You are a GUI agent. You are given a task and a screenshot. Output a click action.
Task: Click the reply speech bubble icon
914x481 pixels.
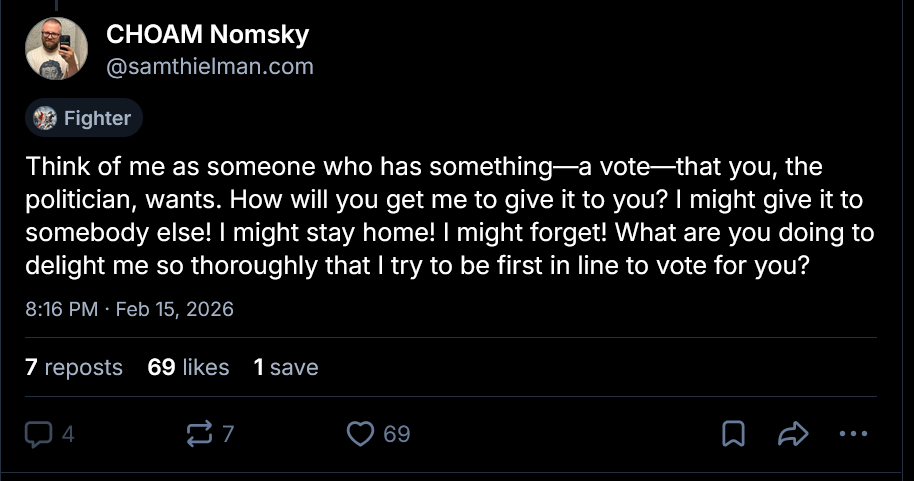click(38, 434)
